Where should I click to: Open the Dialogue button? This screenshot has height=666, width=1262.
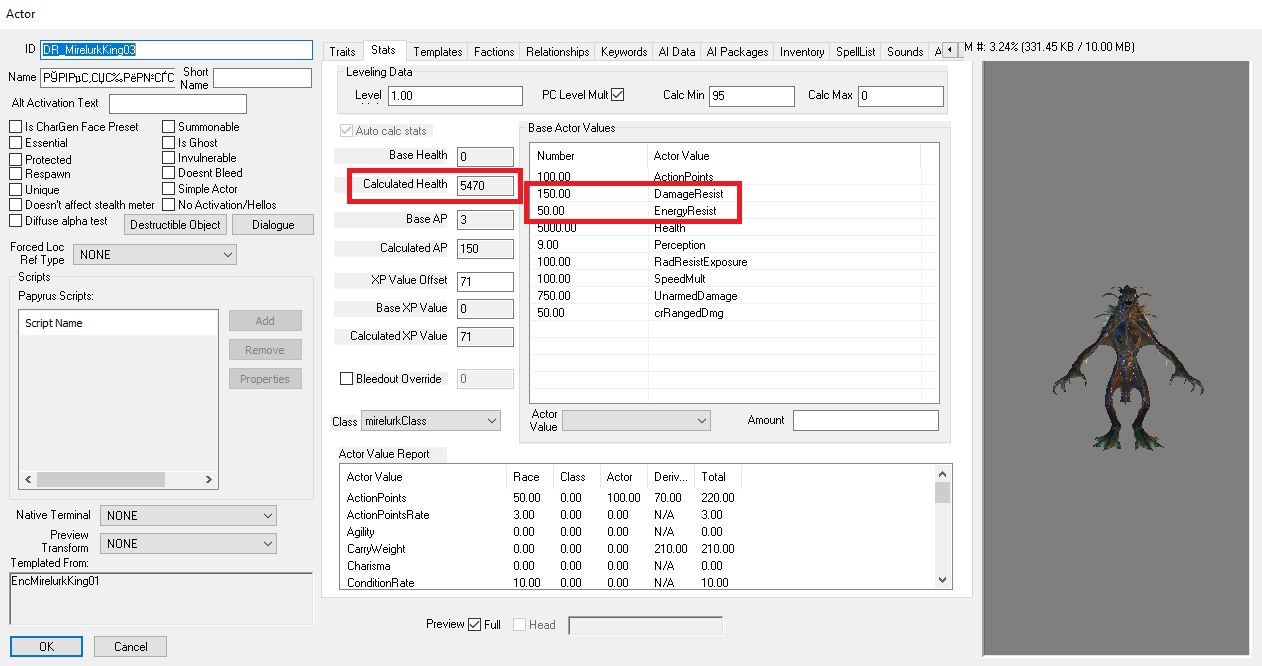click(x=273, y=225)
